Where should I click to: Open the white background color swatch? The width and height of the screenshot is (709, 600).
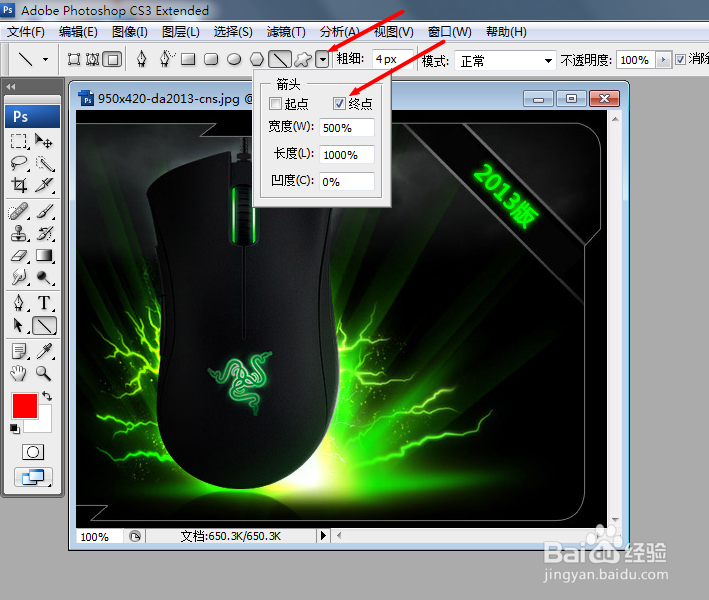[44, 423]
